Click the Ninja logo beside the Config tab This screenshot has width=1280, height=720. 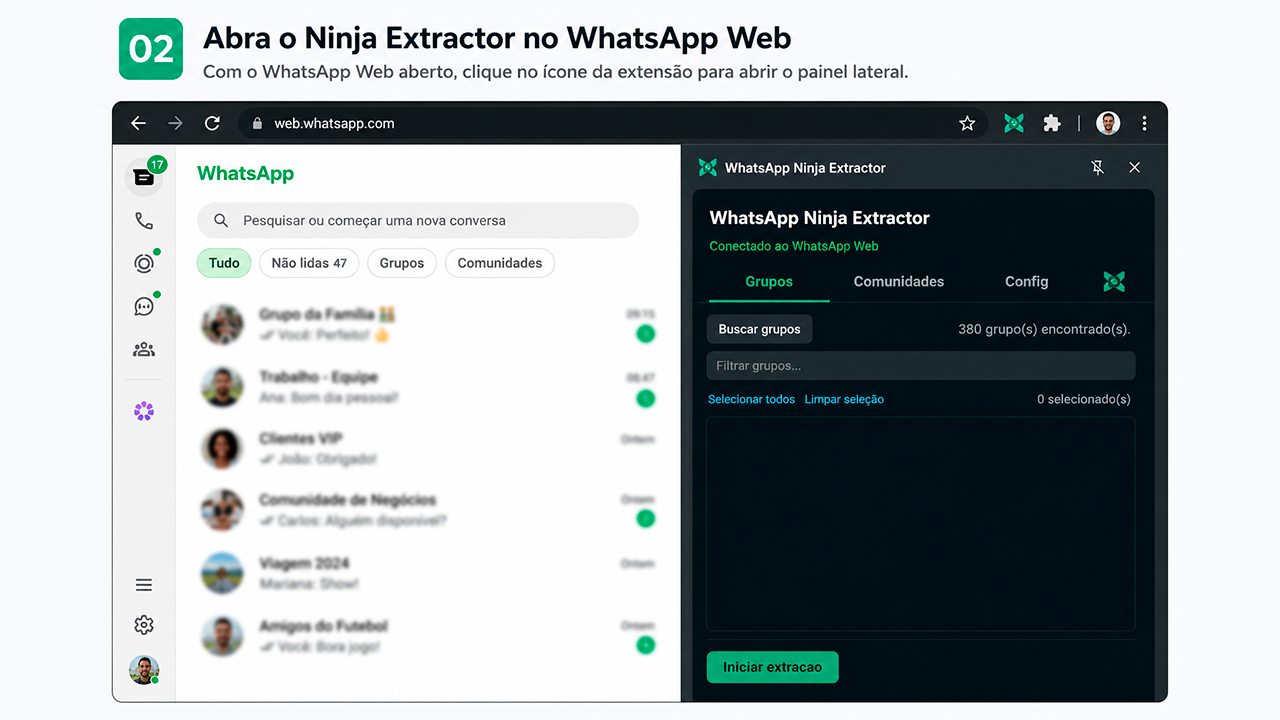click(x=1114, y=281)
